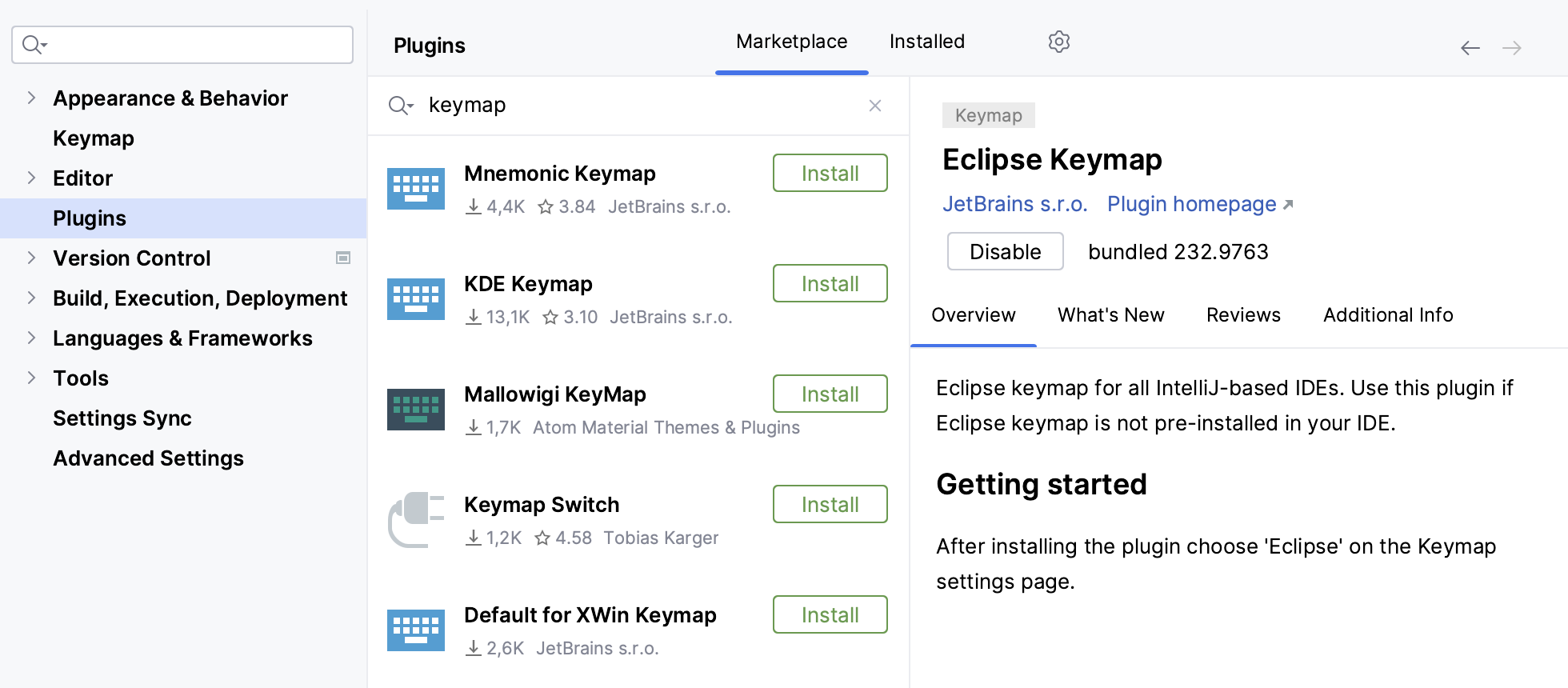
Task: Focus the settings search field
Action: tap(182, 45)
